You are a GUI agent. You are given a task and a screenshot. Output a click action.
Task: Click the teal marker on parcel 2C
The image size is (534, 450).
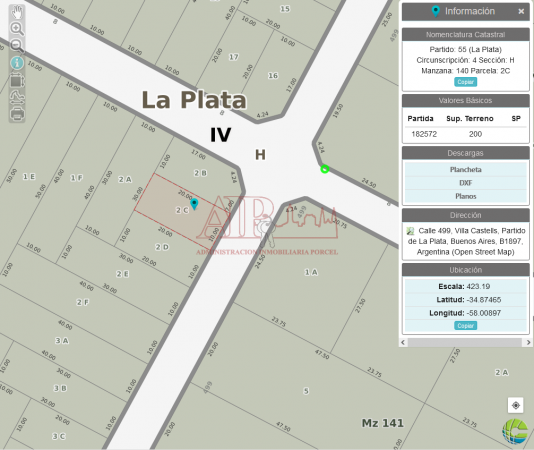194,204
